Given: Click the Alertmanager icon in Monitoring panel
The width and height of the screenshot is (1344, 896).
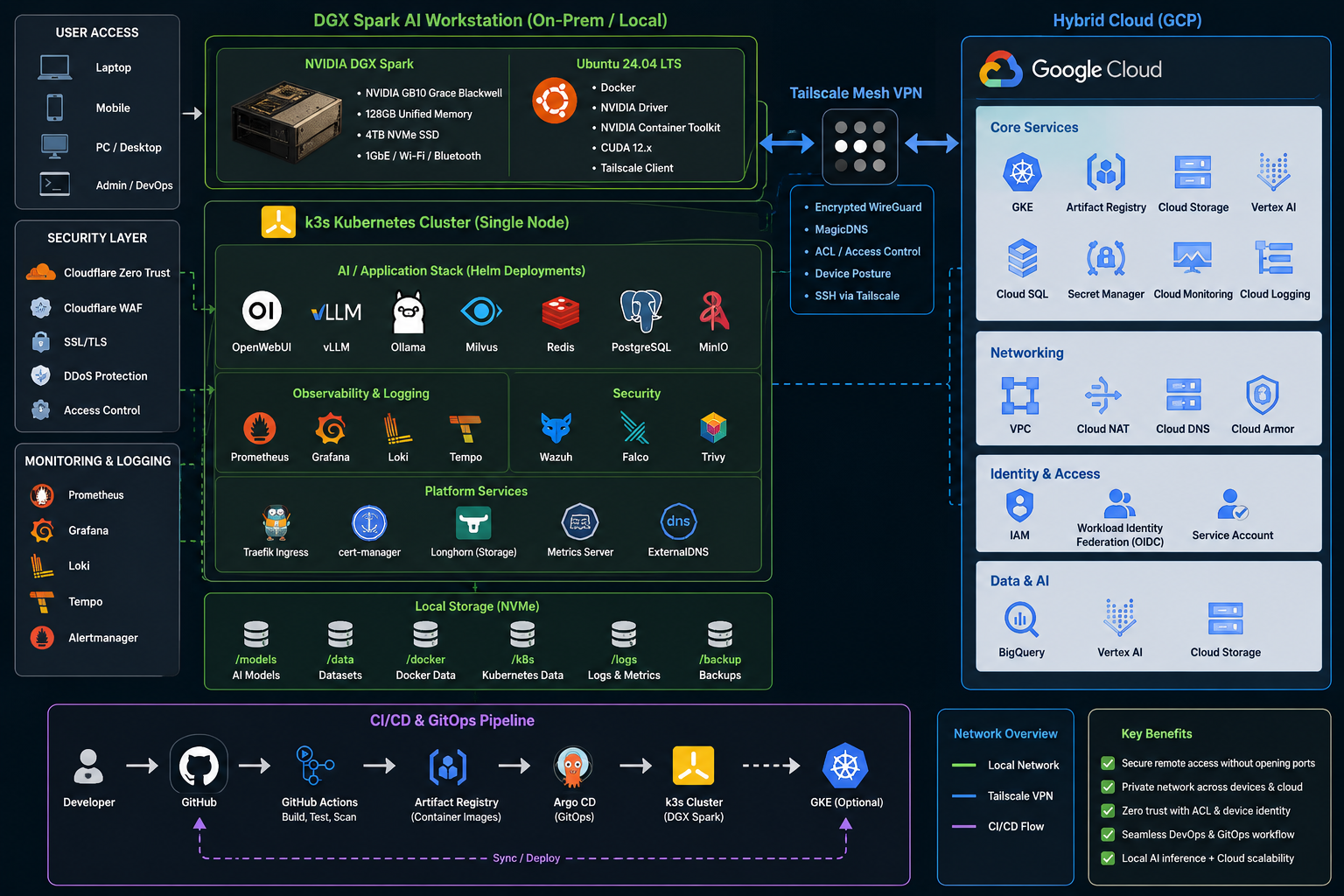Looking at the screenshot, I should (x=42, y=638).
